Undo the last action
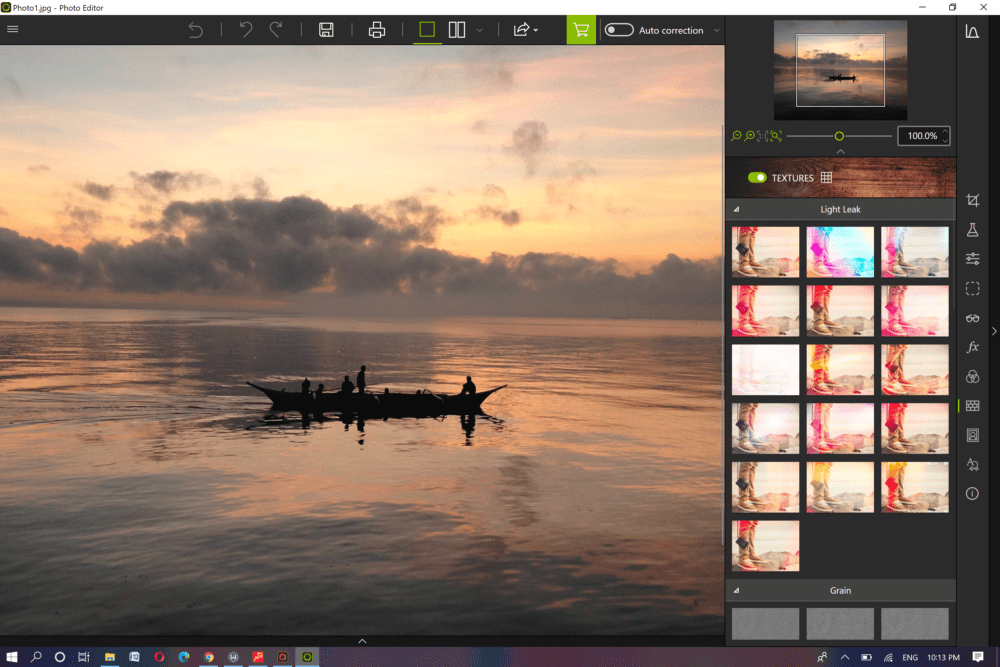 [x=246, y=30]
